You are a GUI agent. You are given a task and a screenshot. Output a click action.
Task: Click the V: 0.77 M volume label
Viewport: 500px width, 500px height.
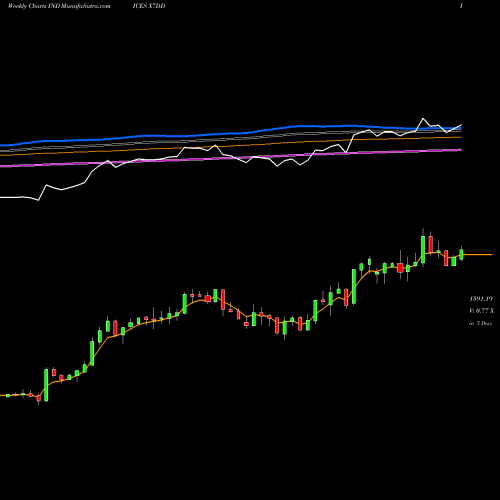pyautogui.click(x=481, y=311)
